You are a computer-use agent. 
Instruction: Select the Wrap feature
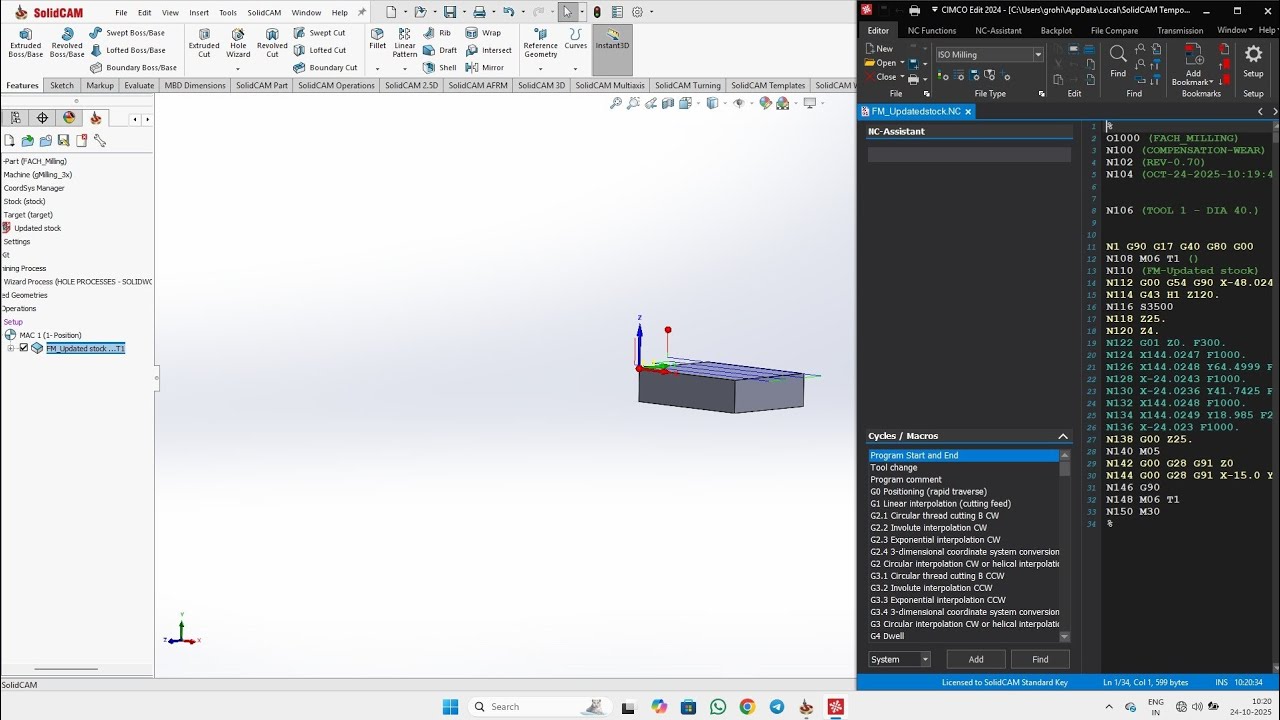click(x=483, y=33)
